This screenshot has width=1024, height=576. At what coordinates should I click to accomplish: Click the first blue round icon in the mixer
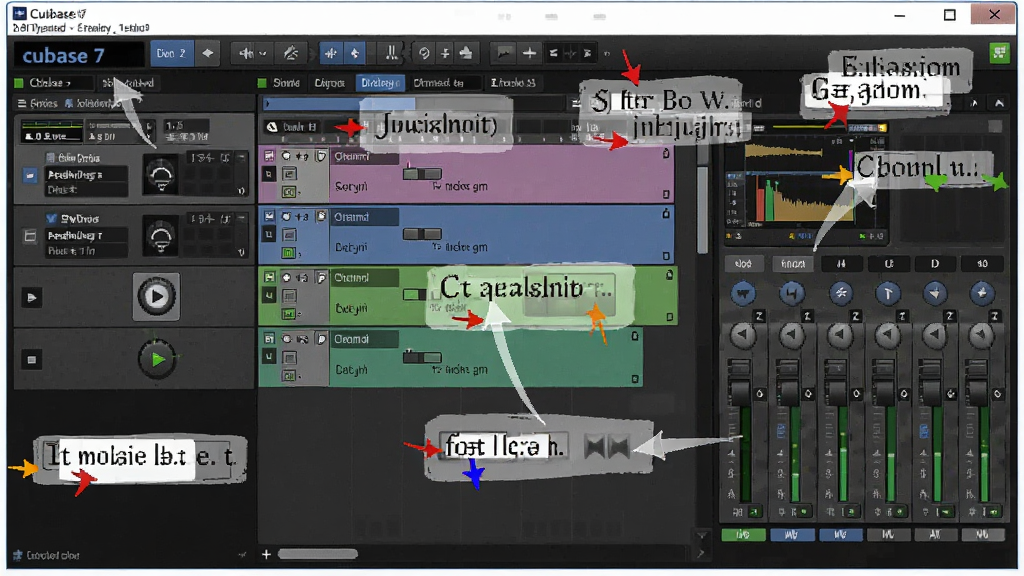[x=743, y=294]
